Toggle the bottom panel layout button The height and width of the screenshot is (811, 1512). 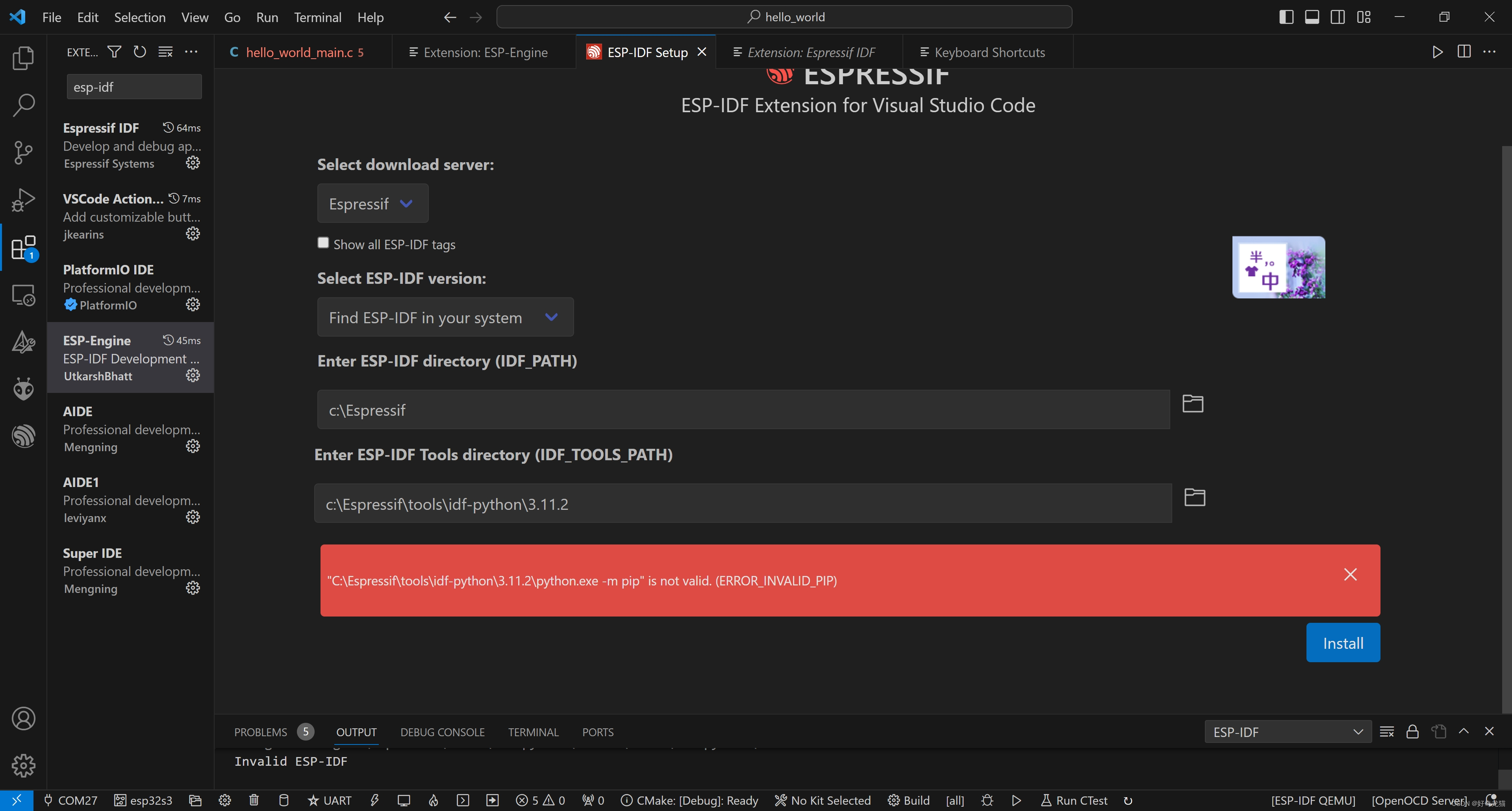(x=1312, y=17)
